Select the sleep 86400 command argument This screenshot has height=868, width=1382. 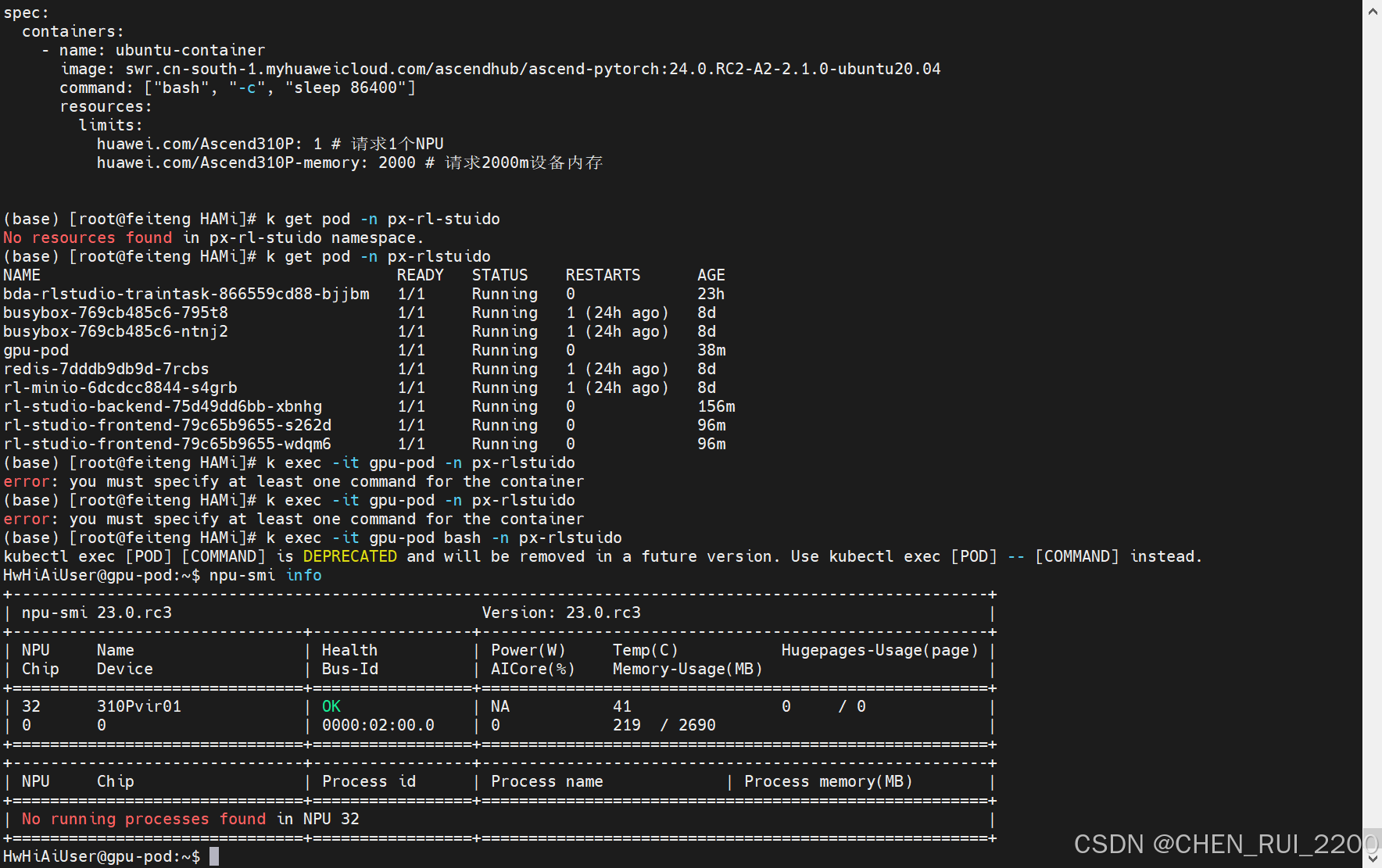click(x=347, y=87)
